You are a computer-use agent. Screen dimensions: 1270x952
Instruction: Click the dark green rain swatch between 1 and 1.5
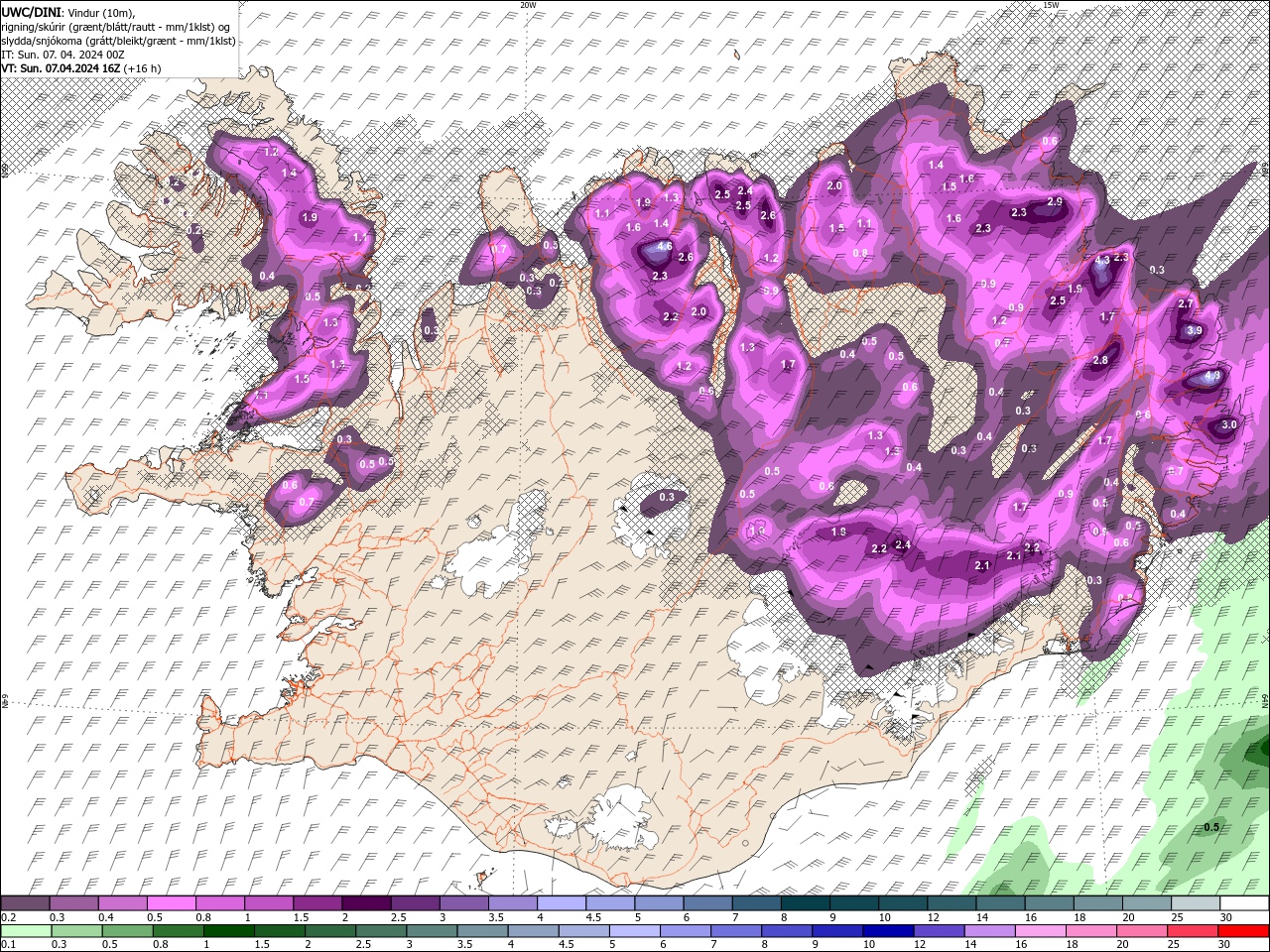pyautogui.click(x=229, y=931)
